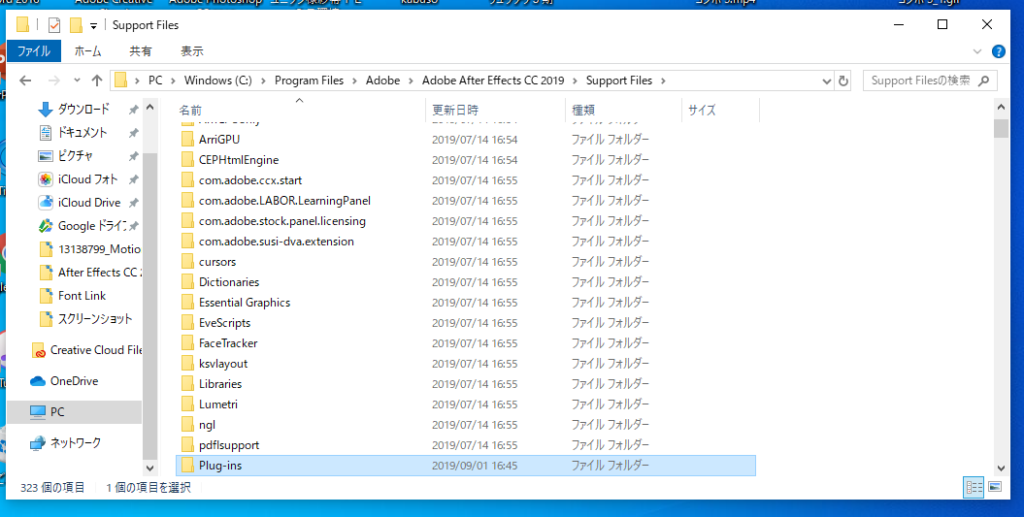Switch to details view layout icon
Viewport: 1024px width, 517px height.
[973, 487]
